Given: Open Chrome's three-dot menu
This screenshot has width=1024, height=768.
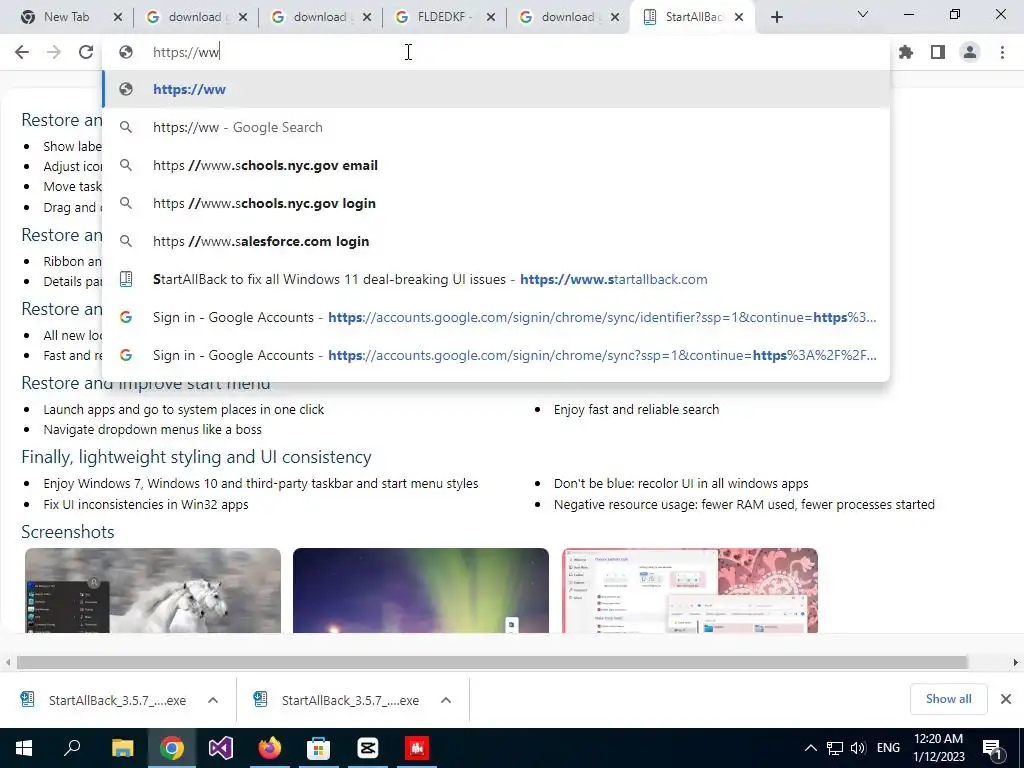Looking at the screenshot, I should (1002, 52).
